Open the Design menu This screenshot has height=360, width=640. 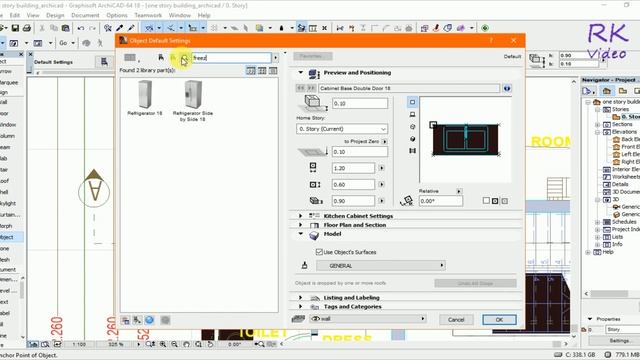pos(55,16)
